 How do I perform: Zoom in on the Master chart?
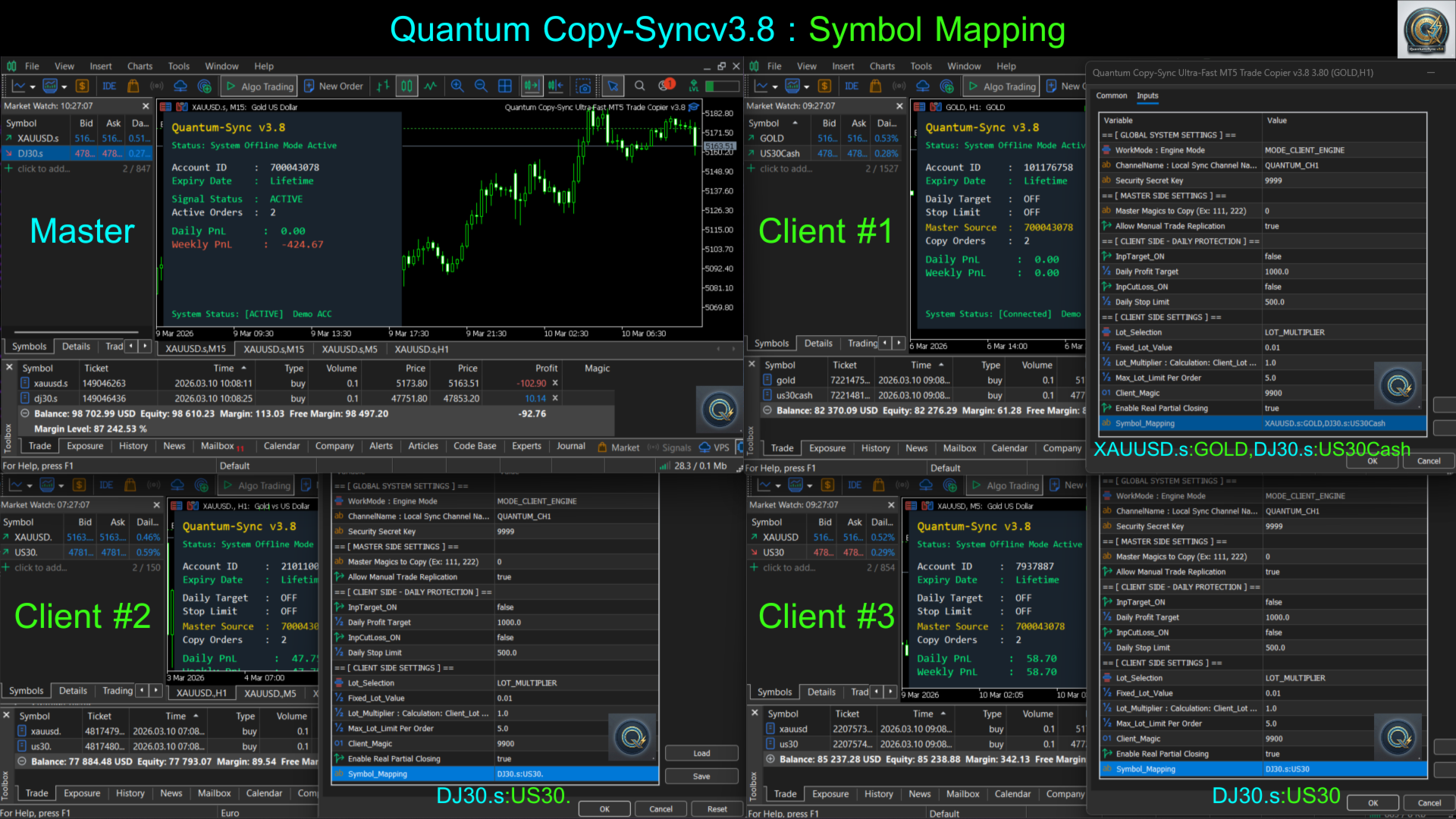pyautogui.click(x=457, y=86)
